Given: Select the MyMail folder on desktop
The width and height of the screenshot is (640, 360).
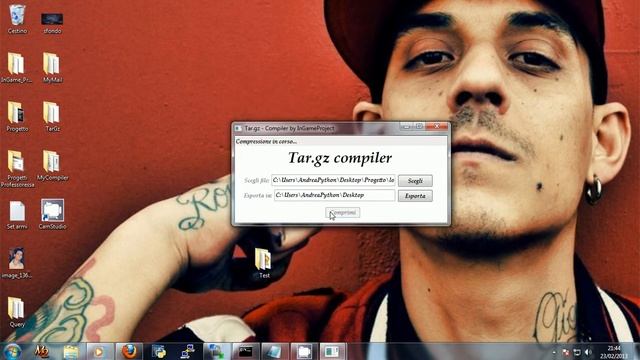Looking at the screenshot, I should pyautogui.click(x=52, y=68).
